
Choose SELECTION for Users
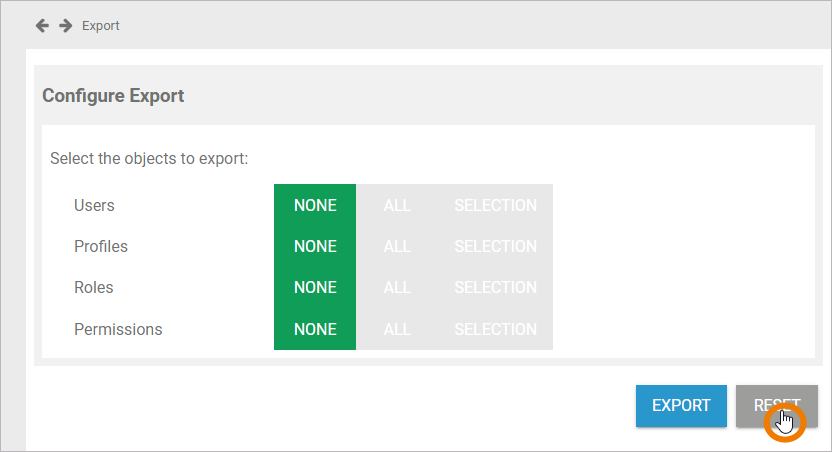[x=495, y=205]
